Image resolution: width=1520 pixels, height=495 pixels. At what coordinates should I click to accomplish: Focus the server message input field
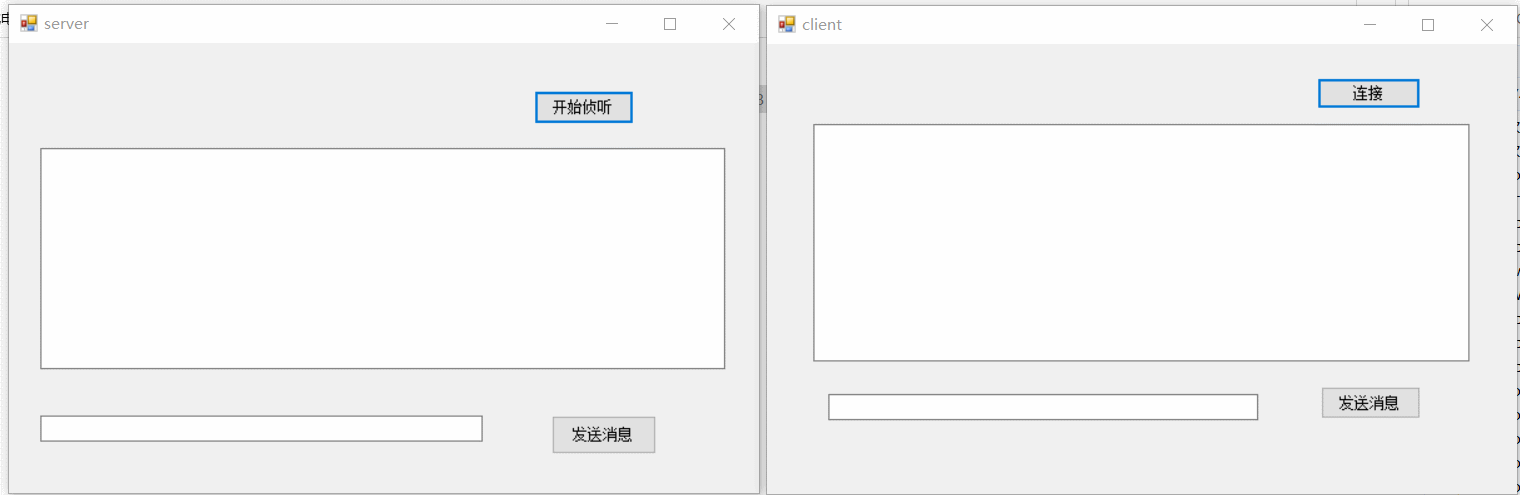pyautogui.click(x=261, y=428)
